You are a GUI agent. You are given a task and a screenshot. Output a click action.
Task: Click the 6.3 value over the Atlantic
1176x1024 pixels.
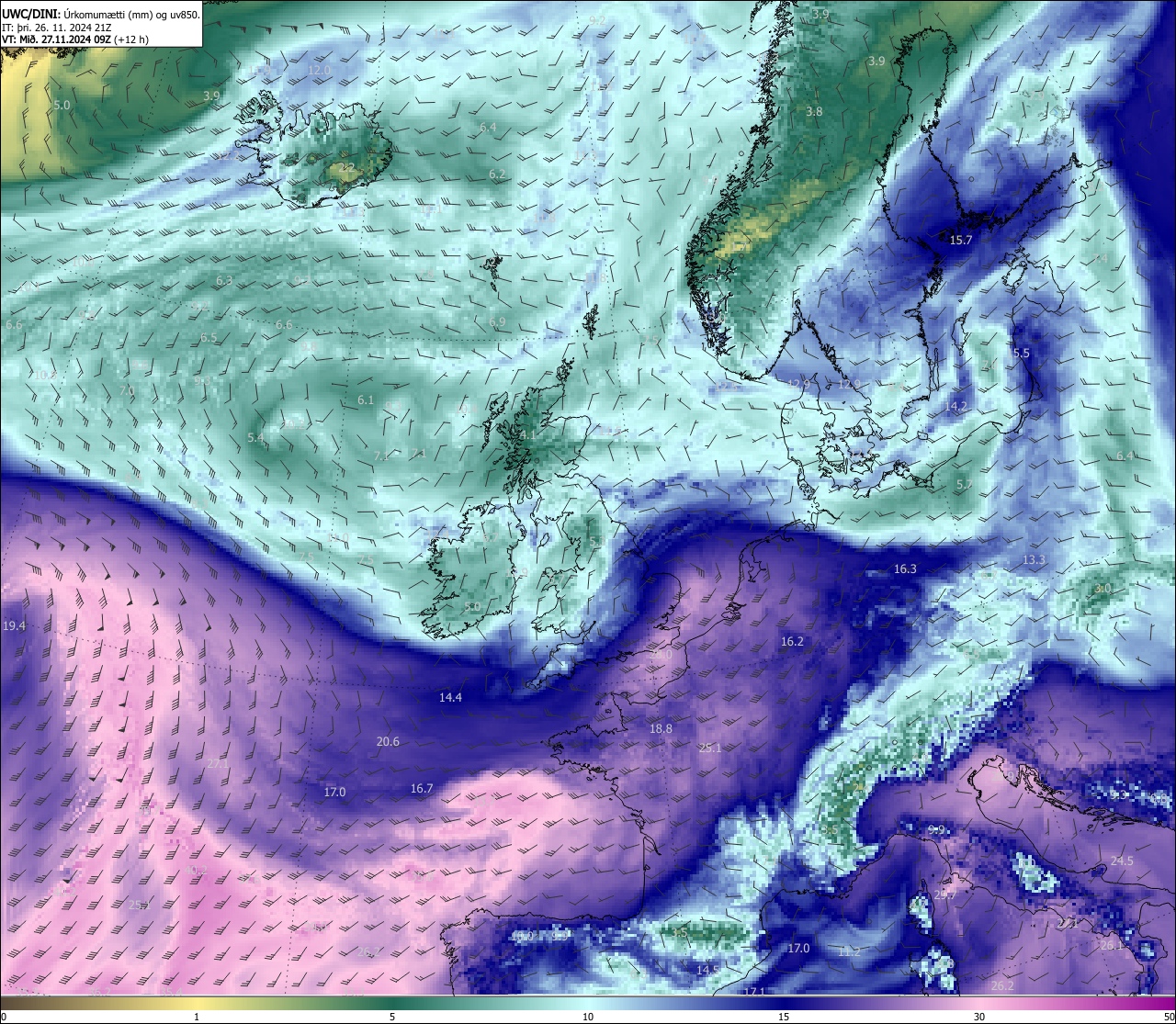[224, 280]
